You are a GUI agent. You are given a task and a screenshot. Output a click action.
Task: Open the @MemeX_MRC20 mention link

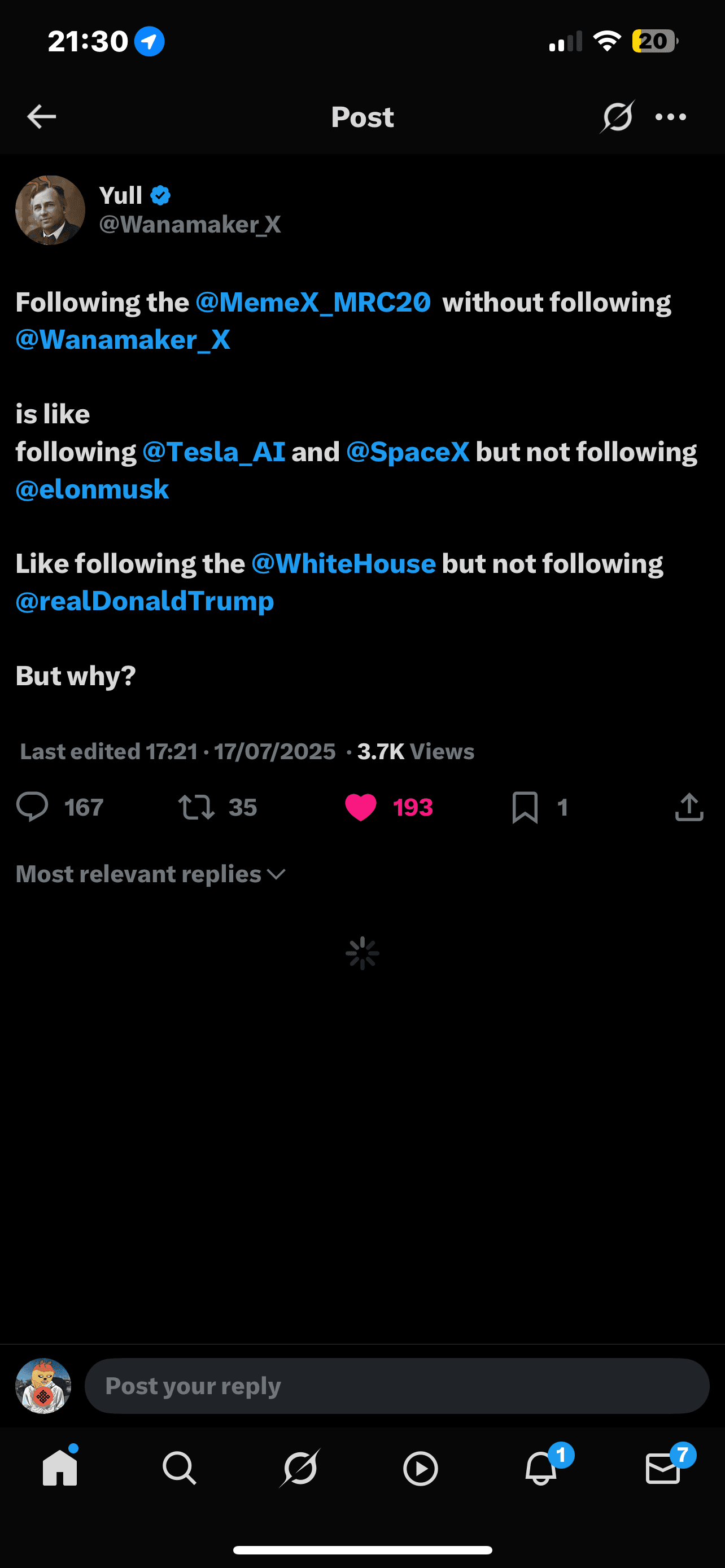click(313, 303)
